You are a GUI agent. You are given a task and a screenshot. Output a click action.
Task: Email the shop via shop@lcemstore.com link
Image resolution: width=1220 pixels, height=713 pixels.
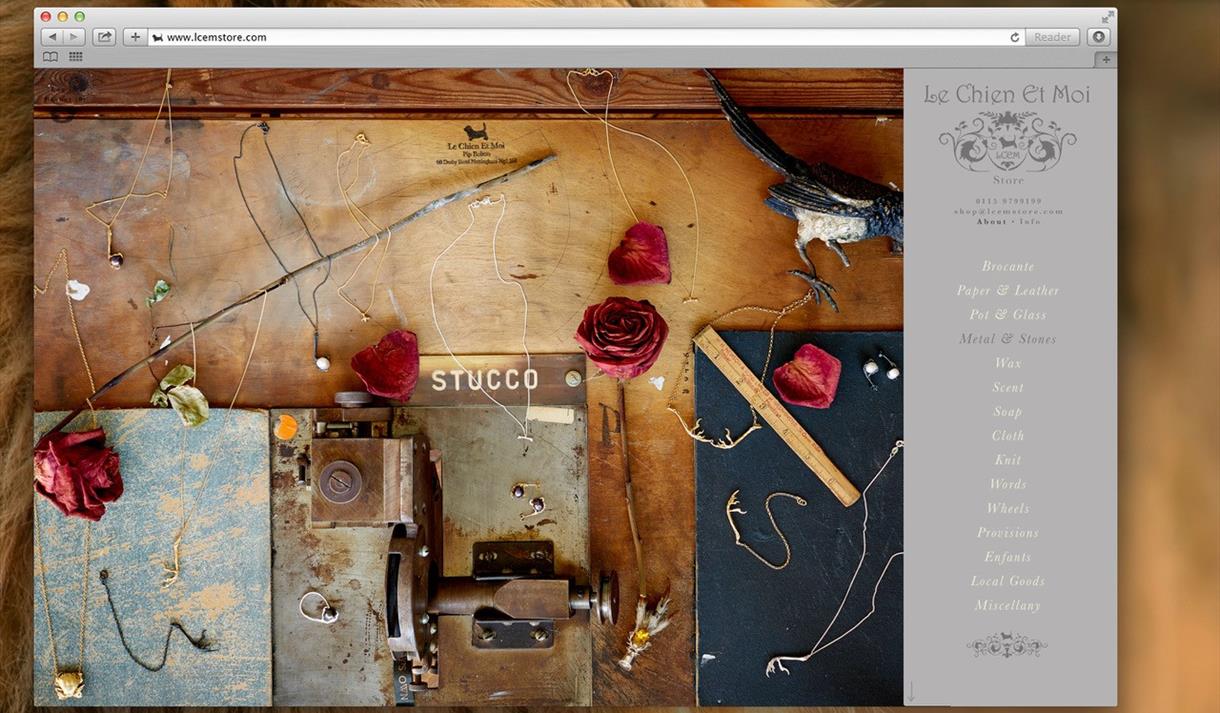[1007, 211]
